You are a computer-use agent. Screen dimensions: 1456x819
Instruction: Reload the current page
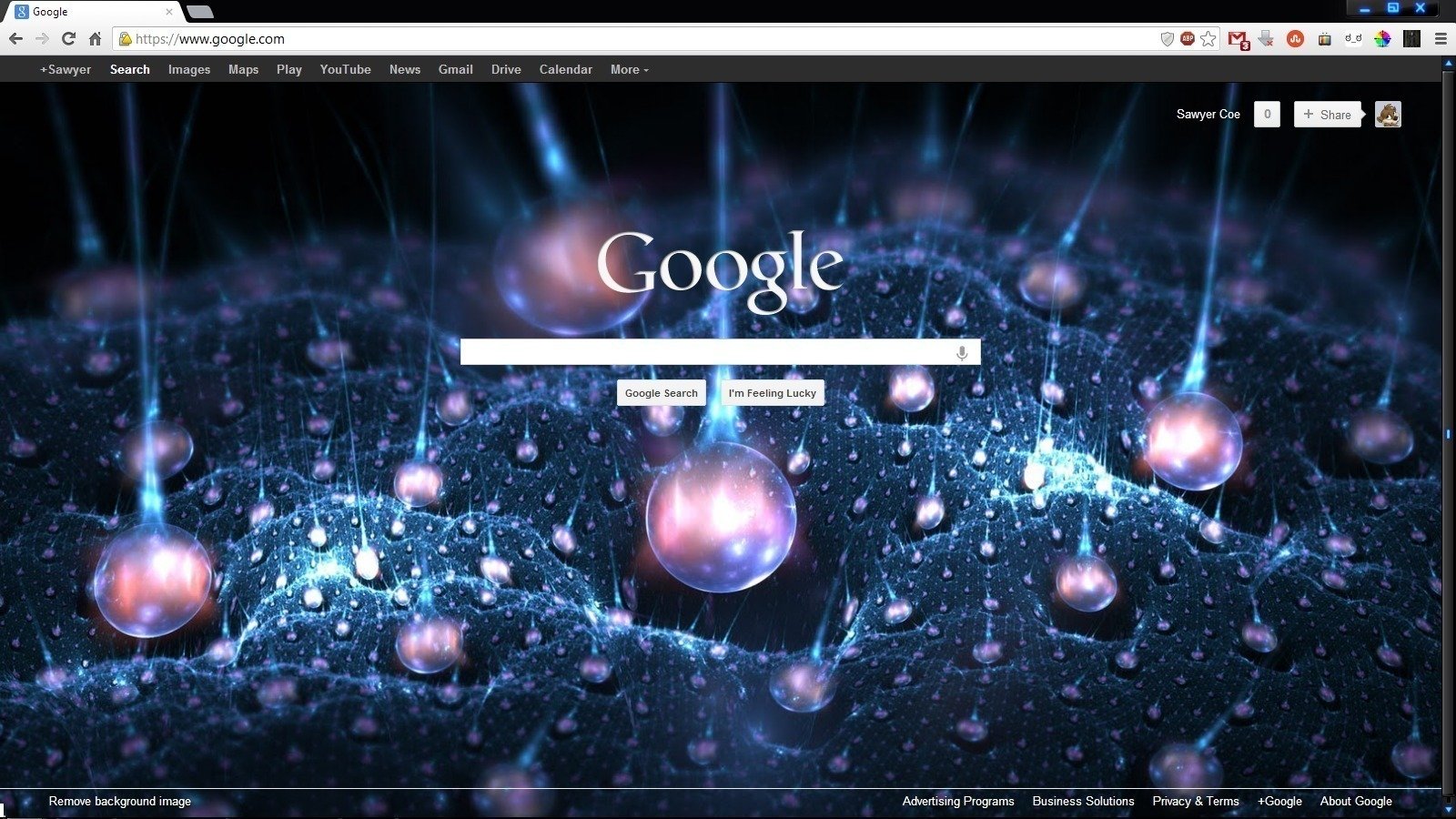pyautogui.click(x=68, y=39)
